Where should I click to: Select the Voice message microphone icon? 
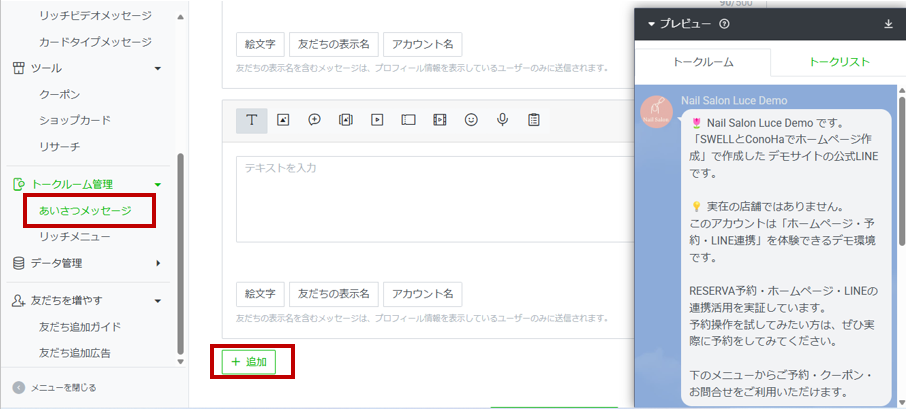click(503, 120)
